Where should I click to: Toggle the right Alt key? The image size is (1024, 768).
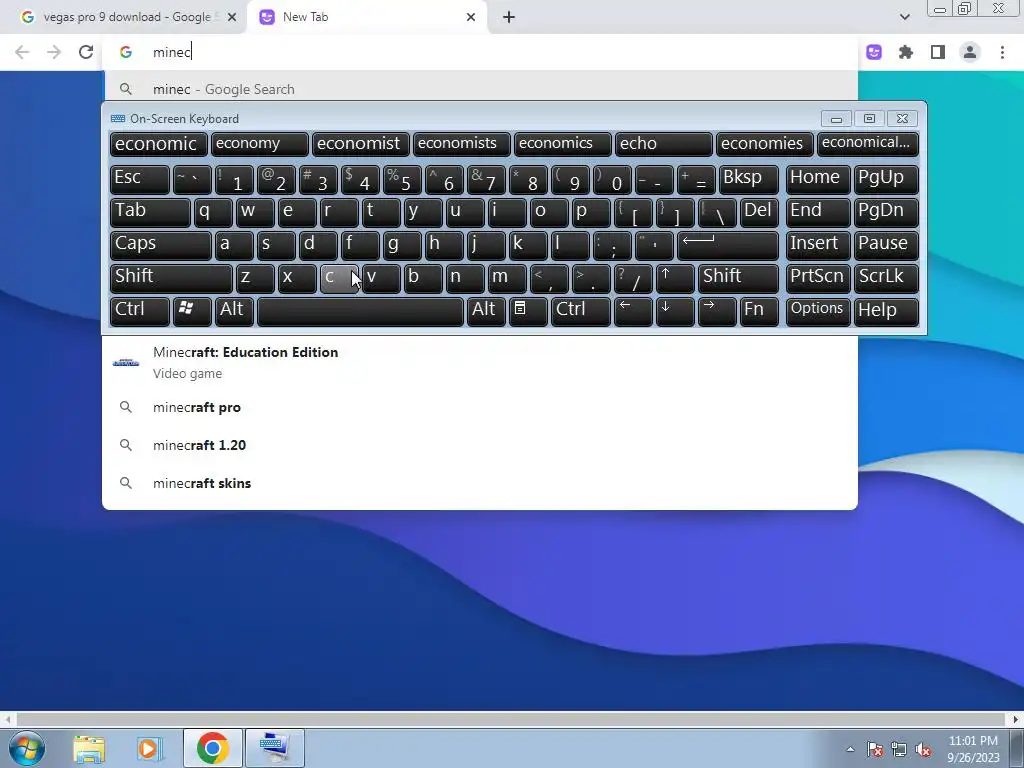point(486,312)
